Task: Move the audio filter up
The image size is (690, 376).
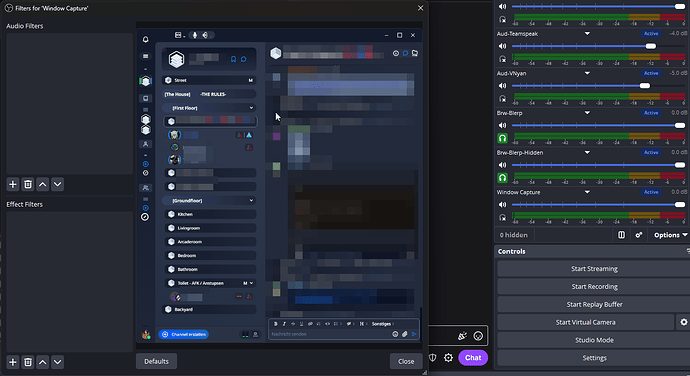Action: coord(43,184)
